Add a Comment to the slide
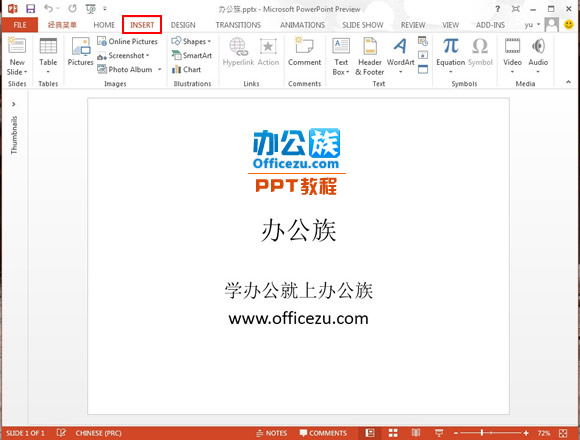 point(304,52)
